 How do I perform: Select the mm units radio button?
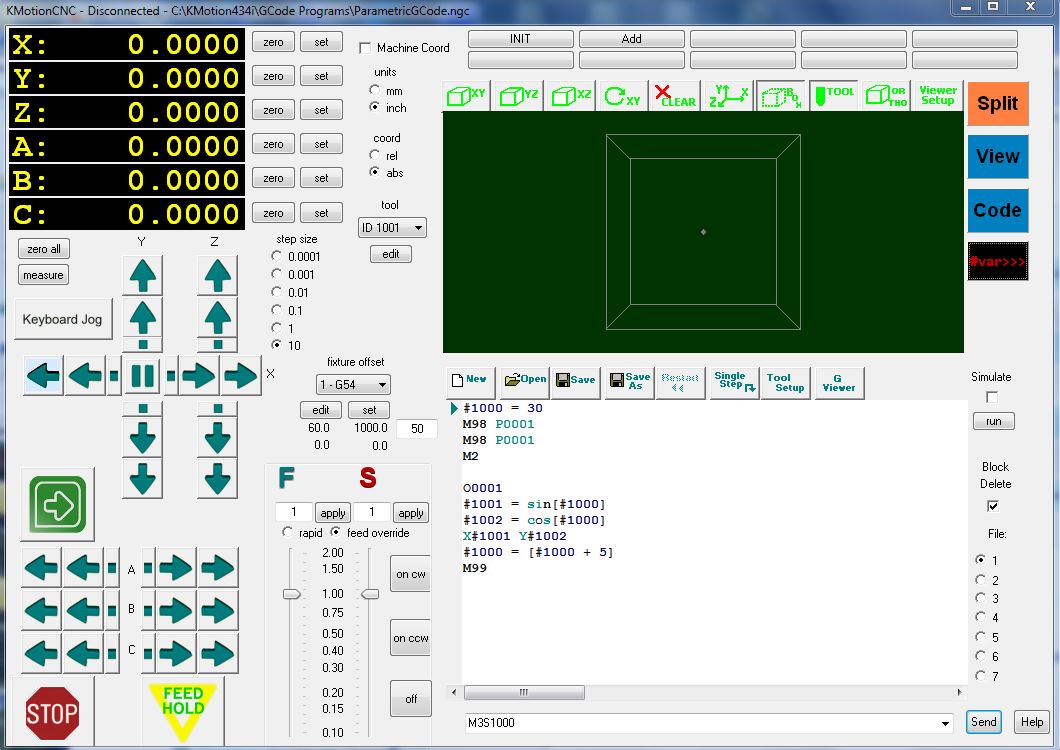click(x=375, y=90)
